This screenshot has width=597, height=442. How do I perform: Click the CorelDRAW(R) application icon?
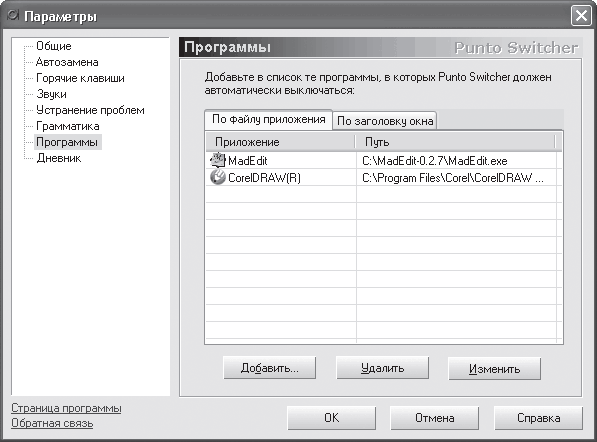(218, 177)
